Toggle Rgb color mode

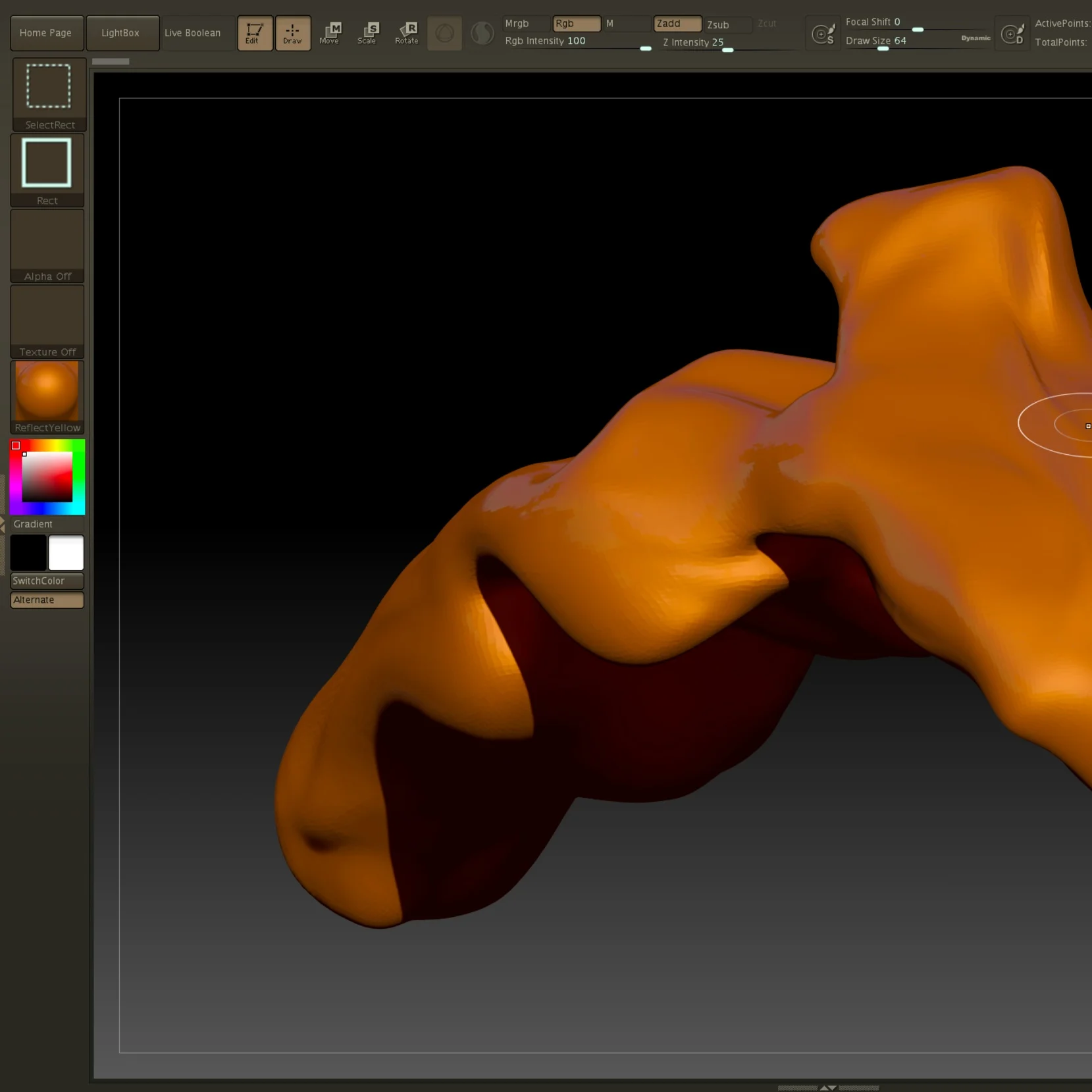577,24
